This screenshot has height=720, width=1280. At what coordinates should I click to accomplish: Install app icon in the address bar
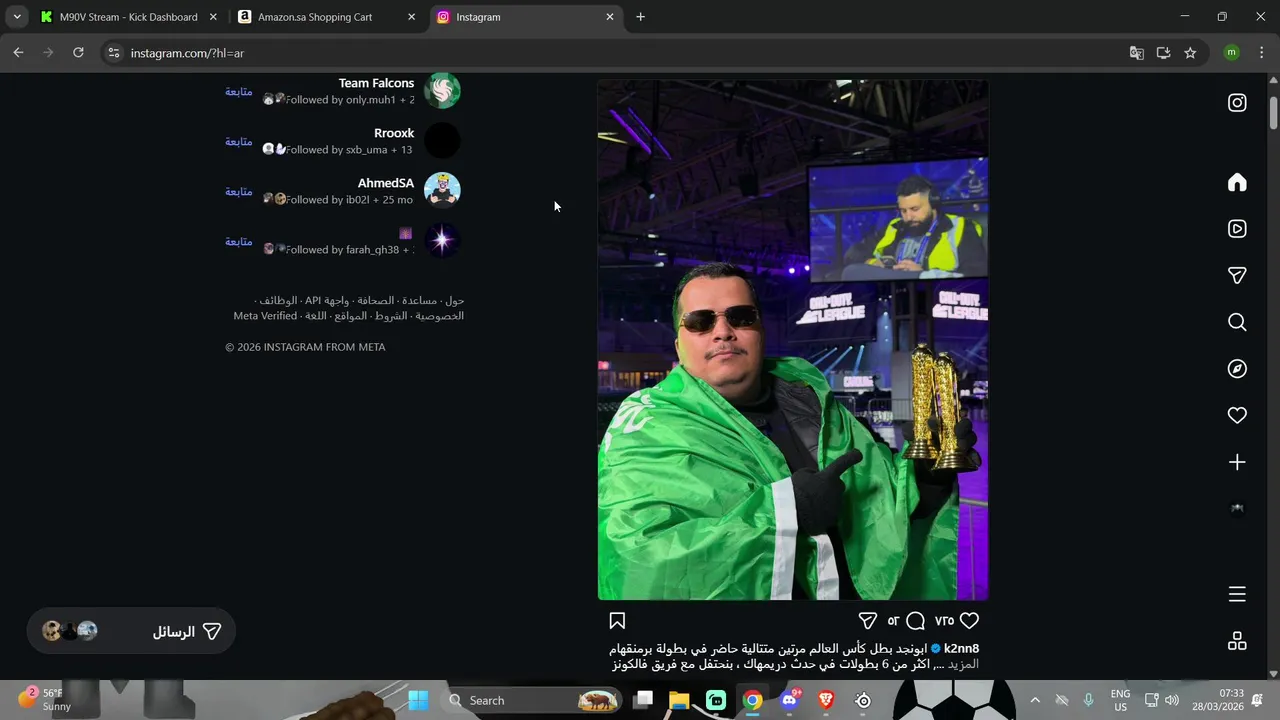coord(1163,53)
